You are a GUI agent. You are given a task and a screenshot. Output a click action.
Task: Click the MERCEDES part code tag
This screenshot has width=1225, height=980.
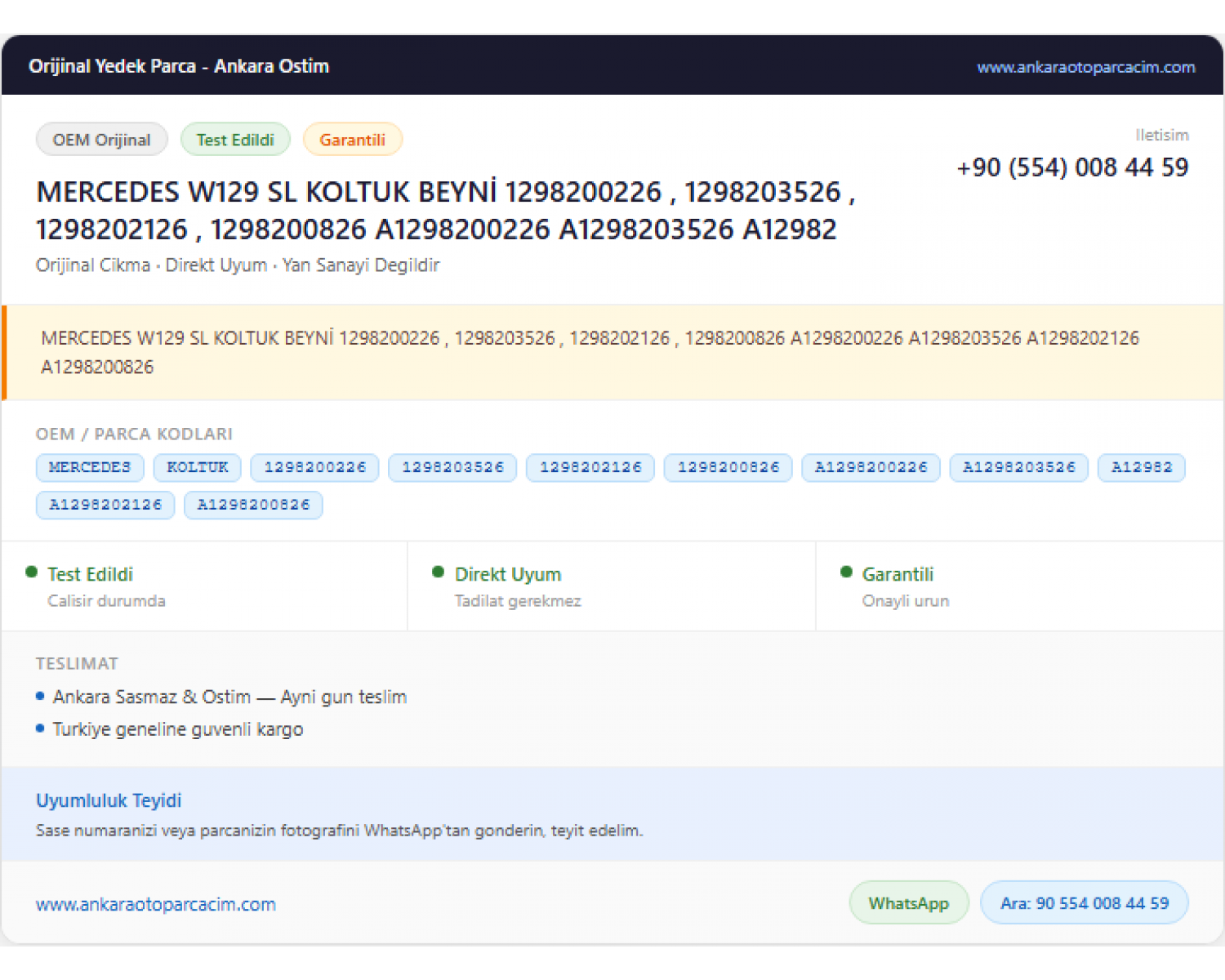tap(90, 467)
